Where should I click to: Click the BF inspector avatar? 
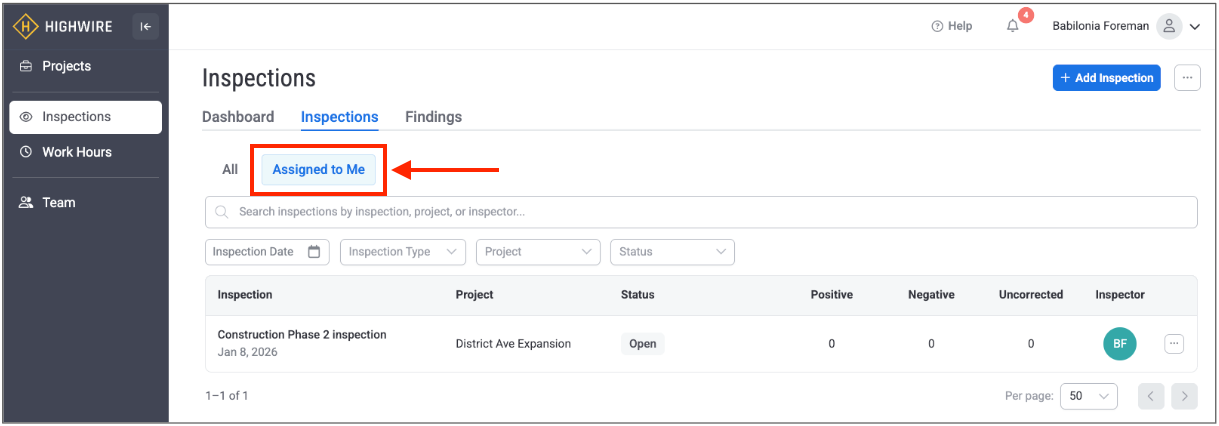[1120, 344]
